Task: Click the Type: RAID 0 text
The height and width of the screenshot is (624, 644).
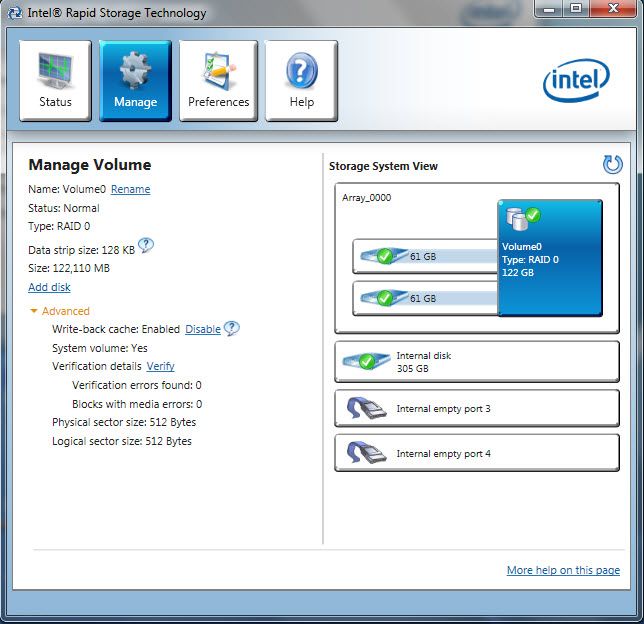Action: click(x=59, y=226)
